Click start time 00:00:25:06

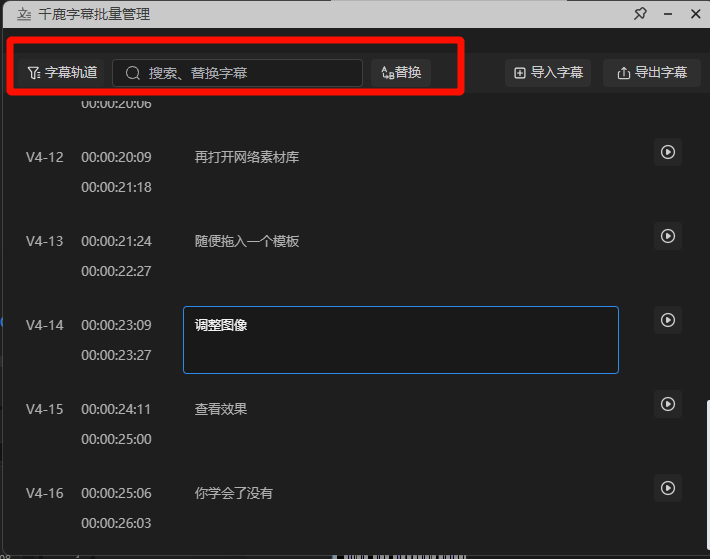click(x=116, y=493)
